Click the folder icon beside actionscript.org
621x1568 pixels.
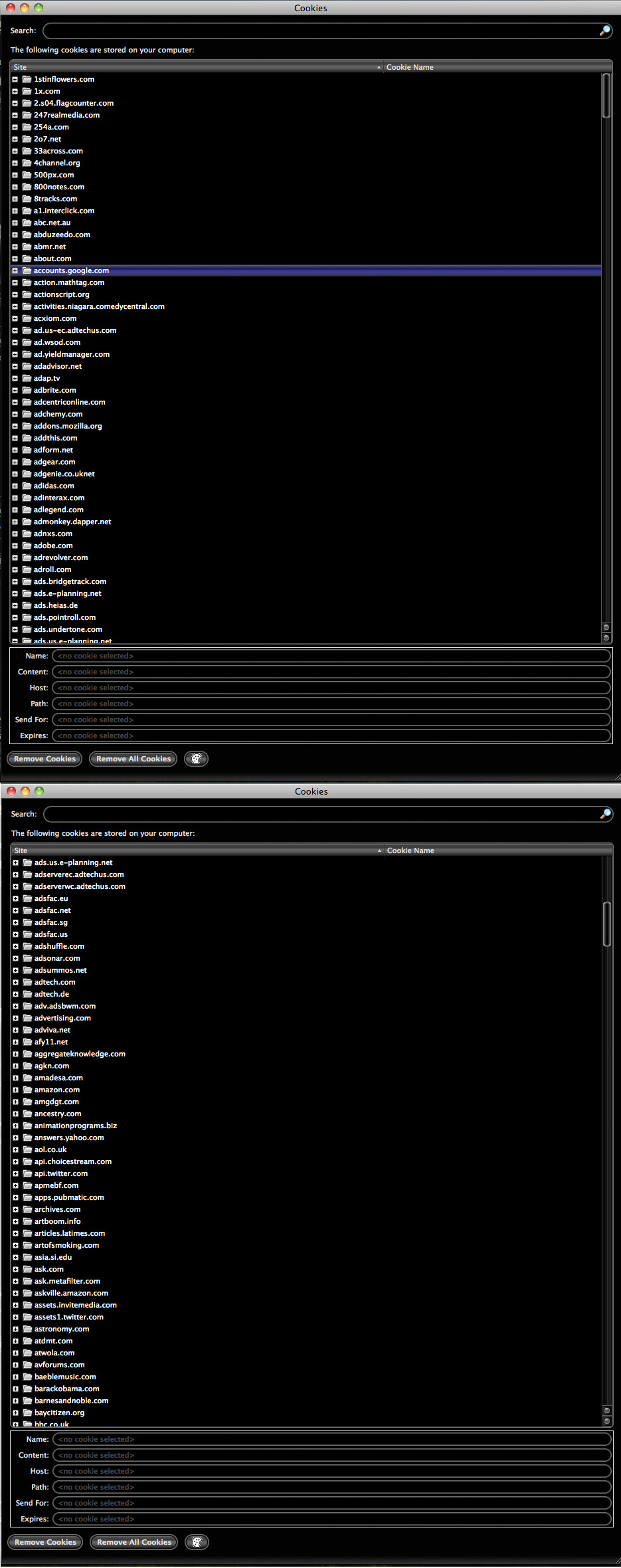point(27,294)
